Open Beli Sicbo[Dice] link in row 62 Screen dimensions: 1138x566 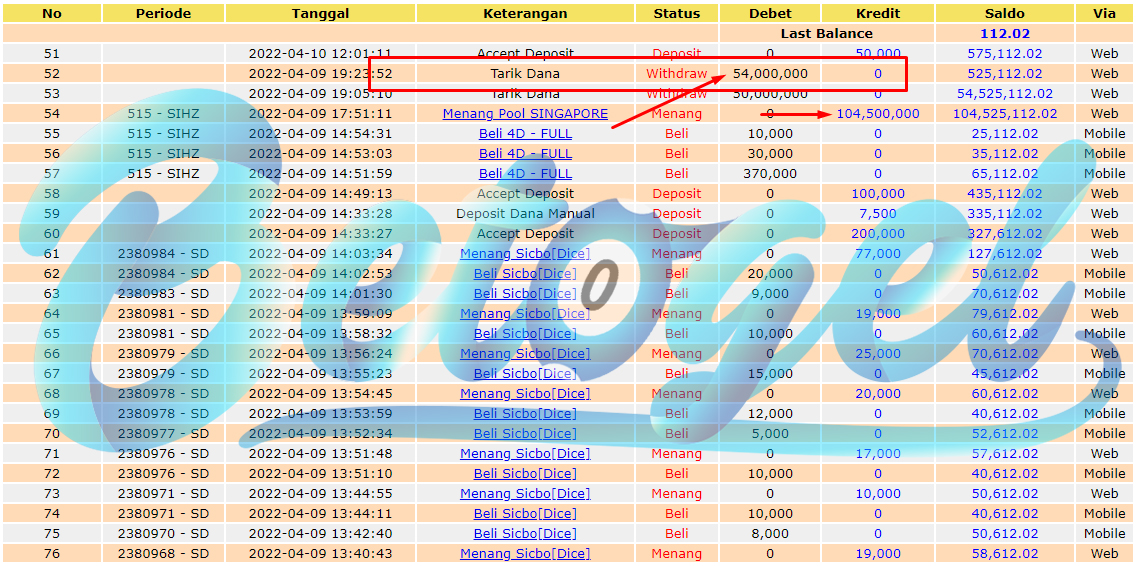(525, 274)
